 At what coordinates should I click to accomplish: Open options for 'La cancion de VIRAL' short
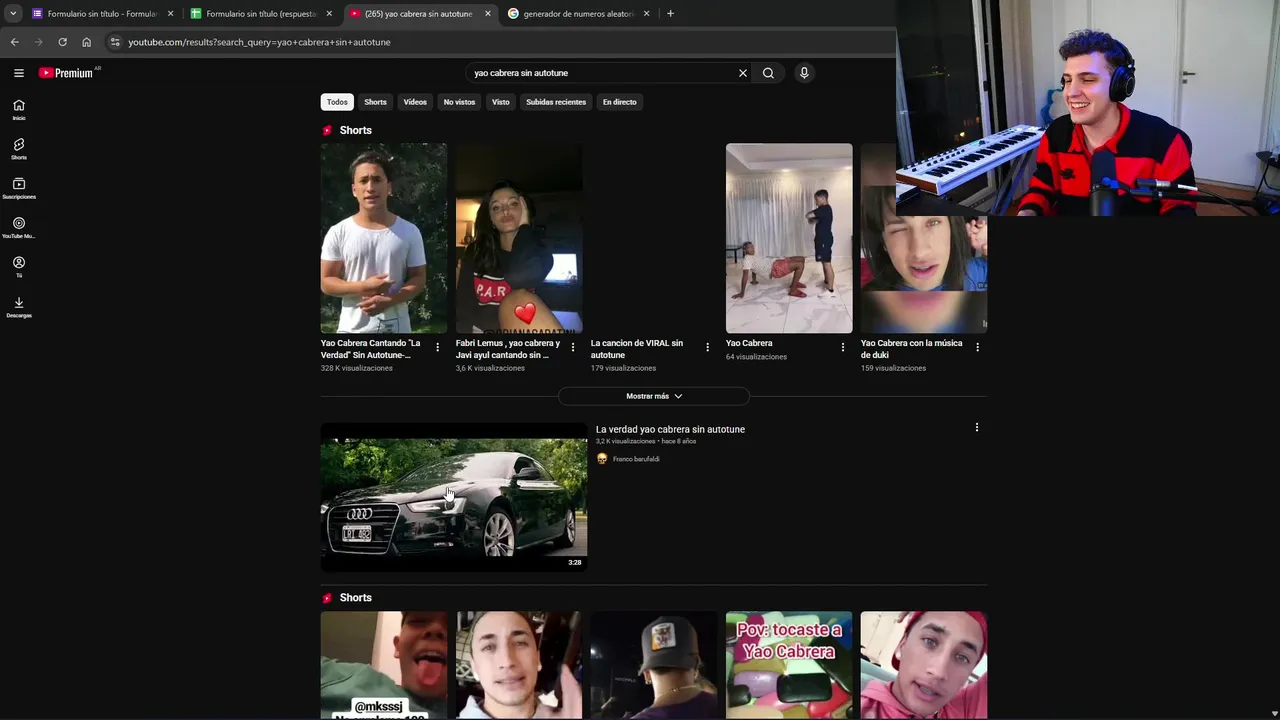[x=707, y=347]
